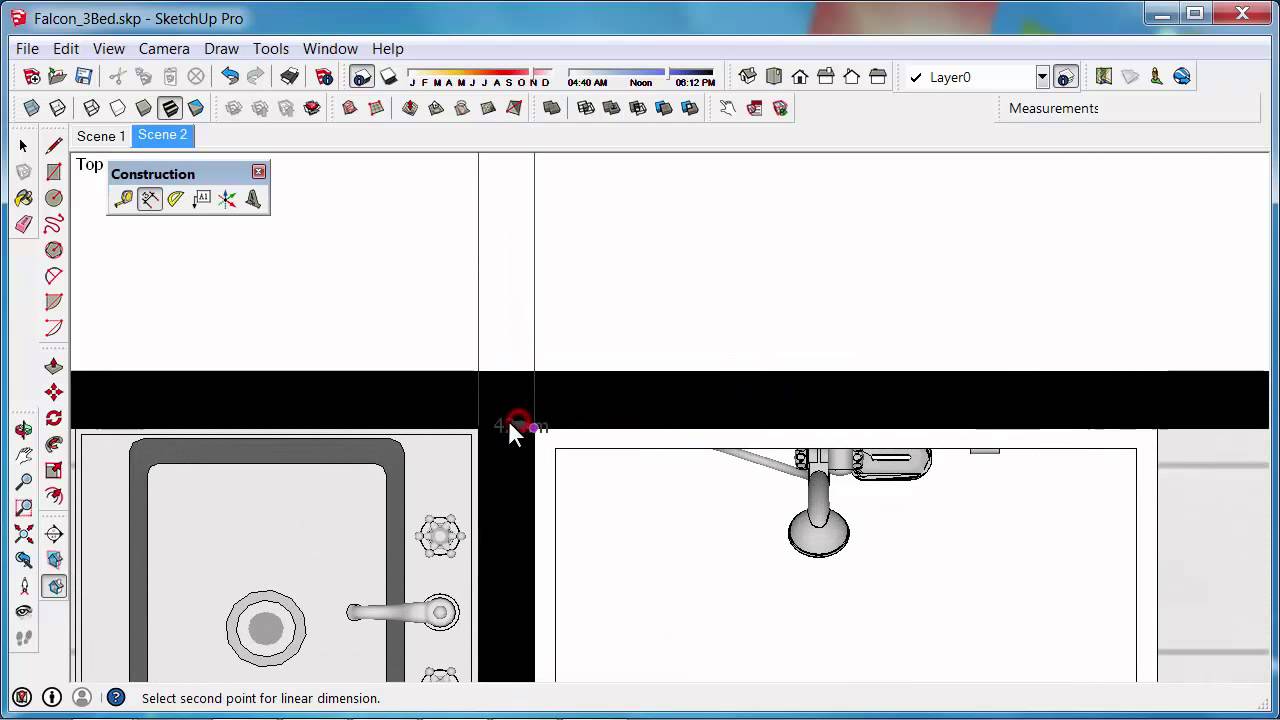Screen dimensions: 1280x720
Task: Select the Paint Bucket tool
Action: point(24,198)
